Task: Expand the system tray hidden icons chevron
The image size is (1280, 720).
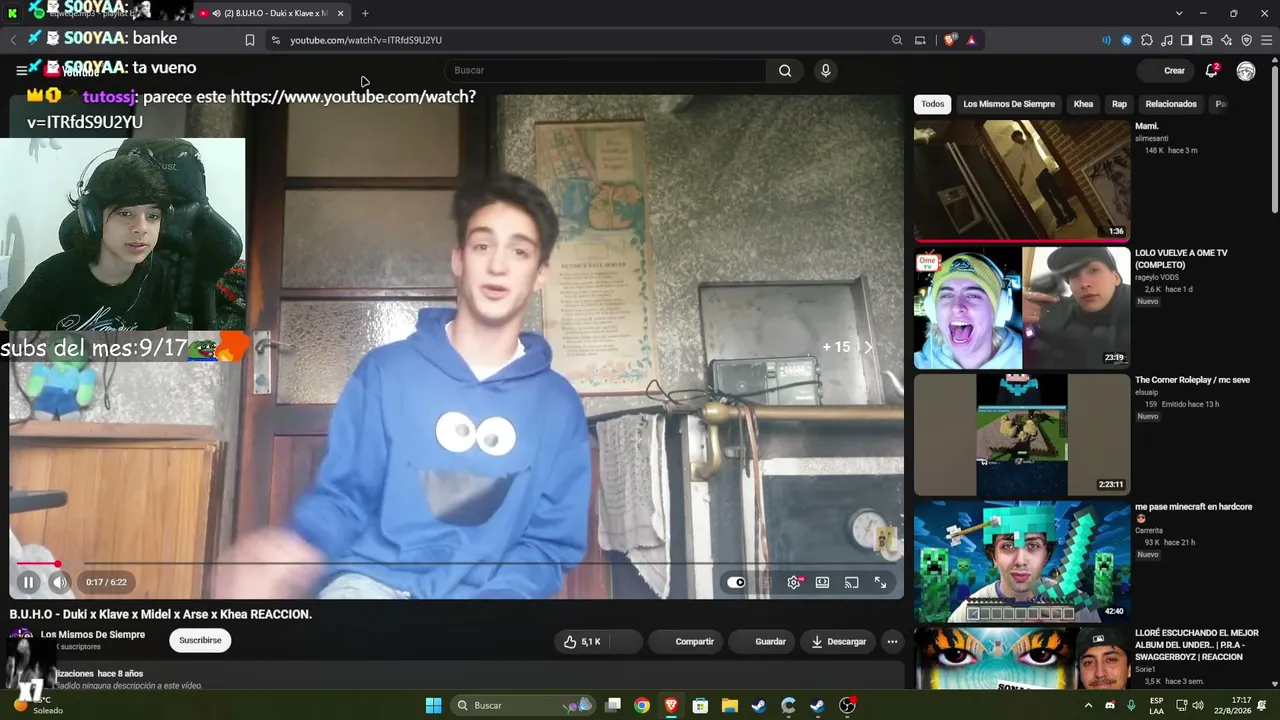Action: [1089, 705]
